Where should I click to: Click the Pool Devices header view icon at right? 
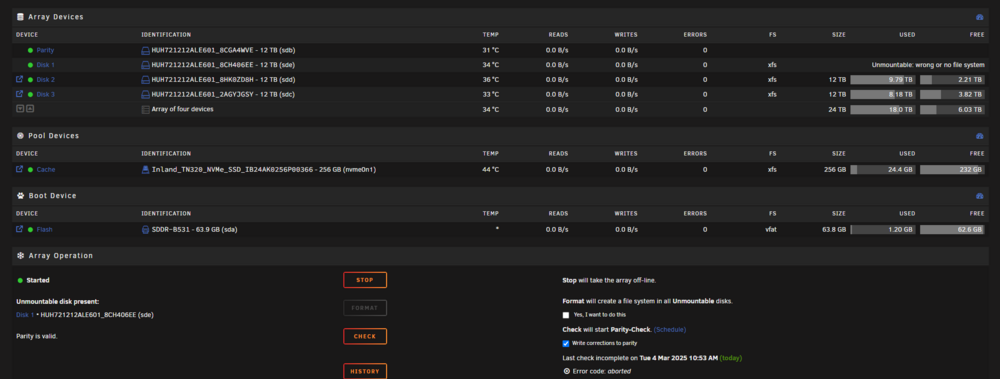click(980, 136)
